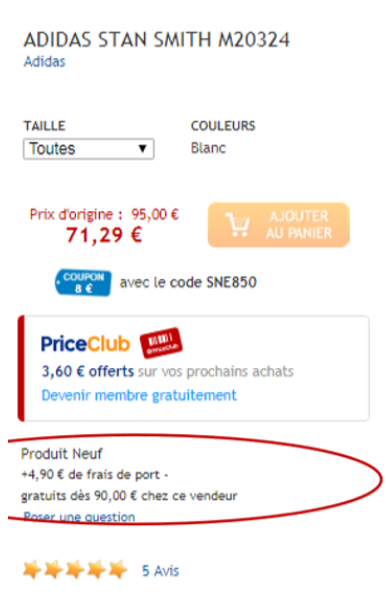Select the Blanc color option

tap(208, 148)
